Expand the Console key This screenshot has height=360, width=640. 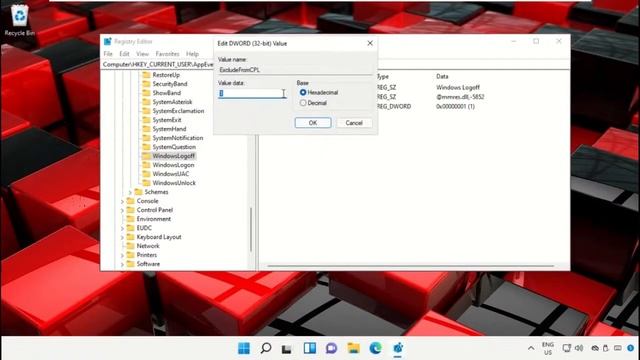coord(122,201)
